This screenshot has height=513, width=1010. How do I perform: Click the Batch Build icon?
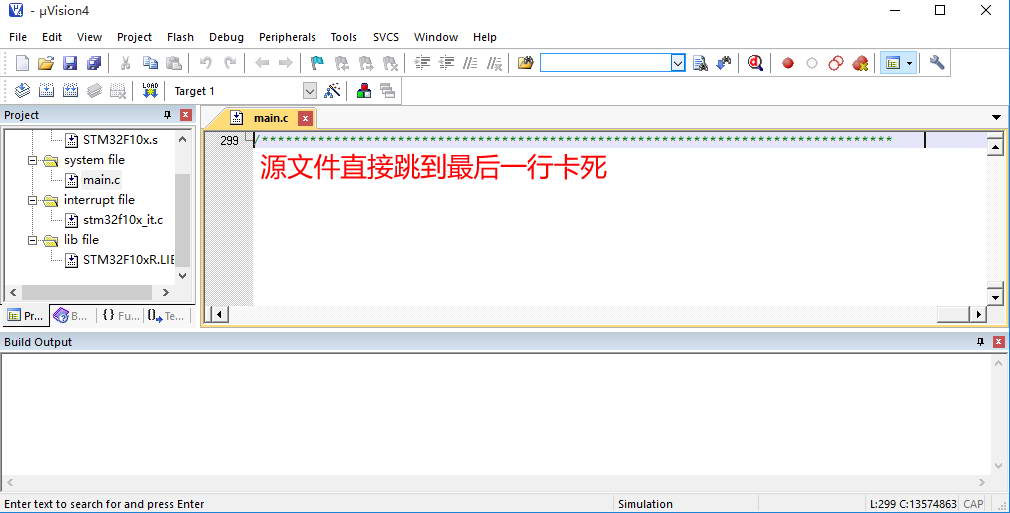tap(94, 91)
